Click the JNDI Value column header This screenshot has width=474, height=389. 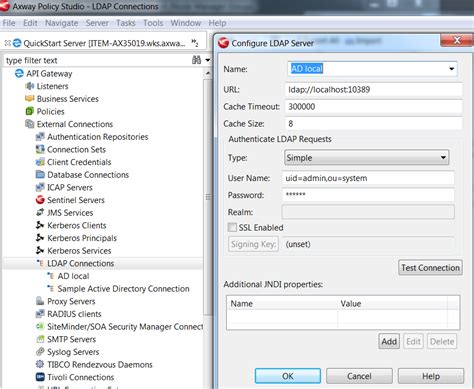click(393, 303)
